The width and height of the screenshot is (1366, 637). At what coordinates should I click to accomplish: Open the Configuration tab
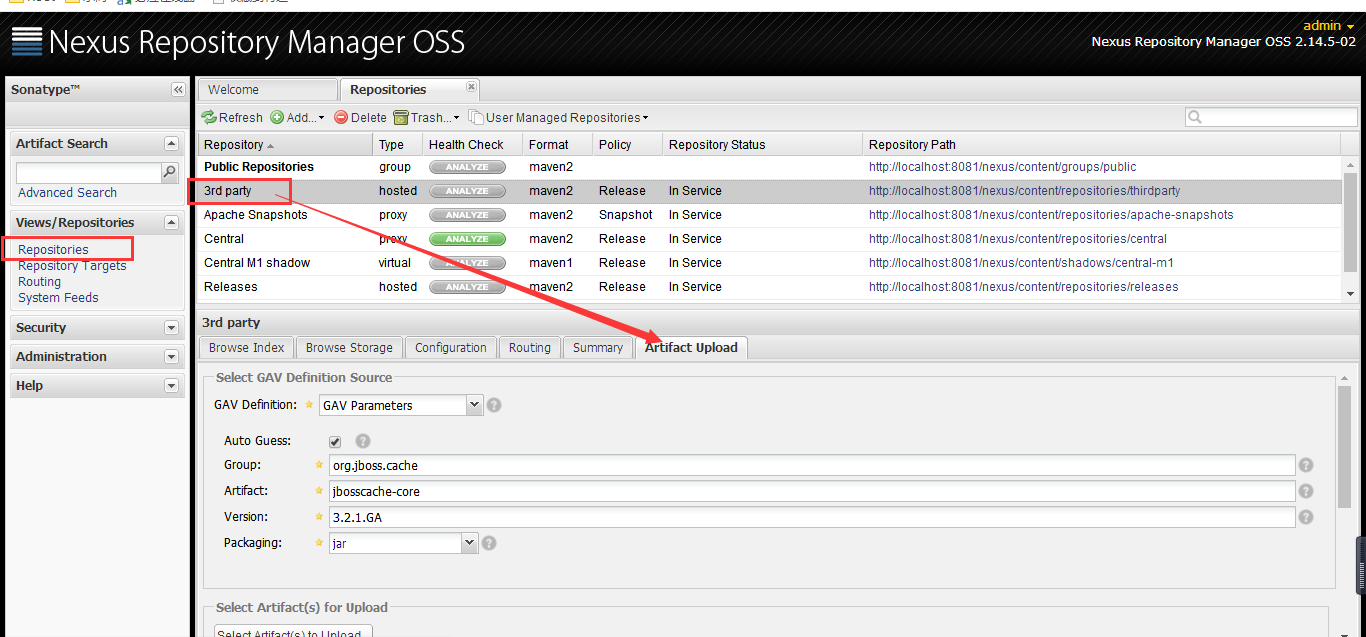(451, 348)
